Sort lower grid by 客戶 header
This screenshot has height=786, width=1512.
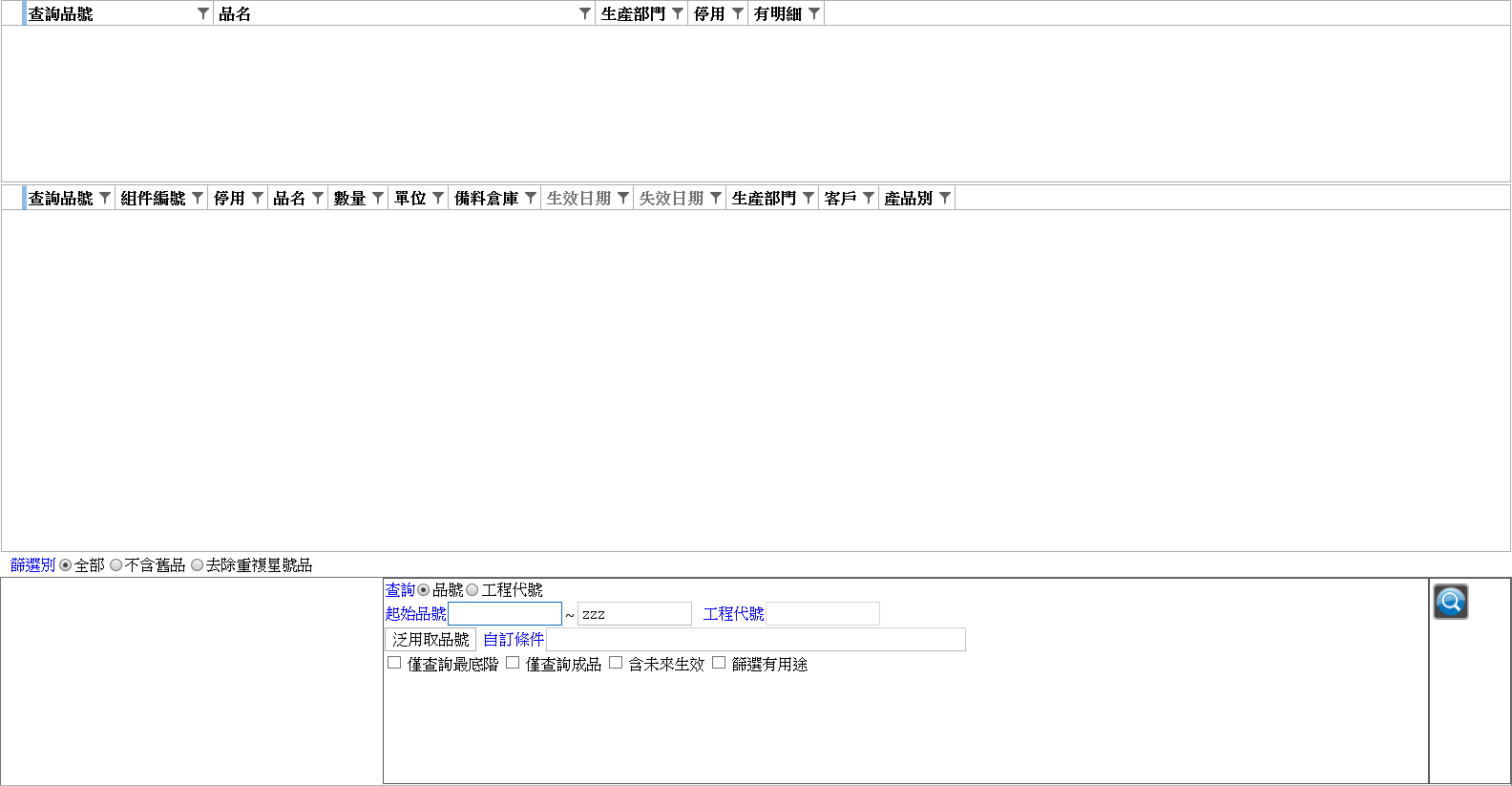tap(840, 199)
